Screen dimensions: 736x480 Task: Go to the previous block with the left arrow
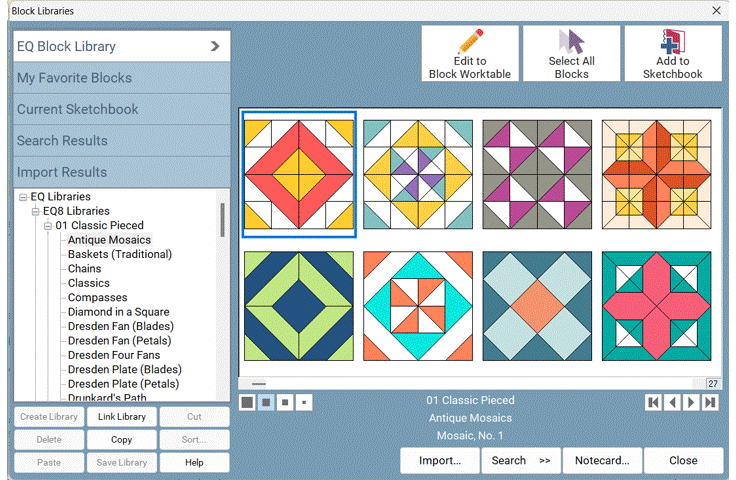click(x=672, y=402)
